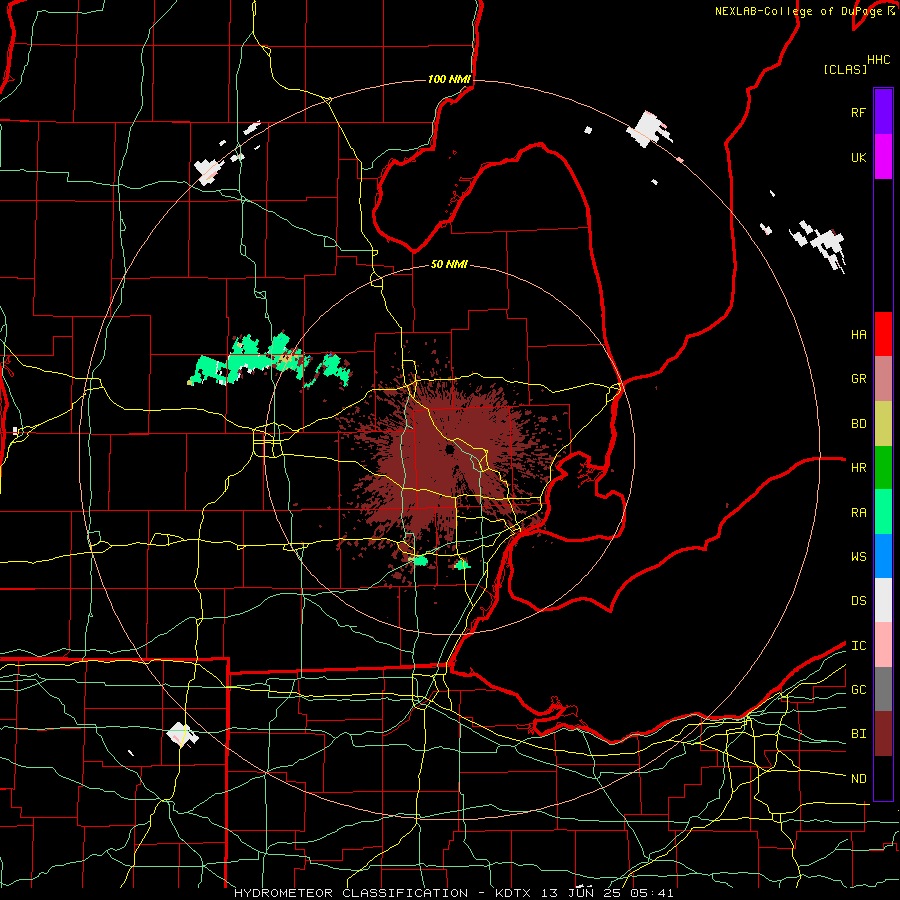Click the [CLAS] legend heading
The height and width of the screenshot is (900, 900).
pos(845,69)
